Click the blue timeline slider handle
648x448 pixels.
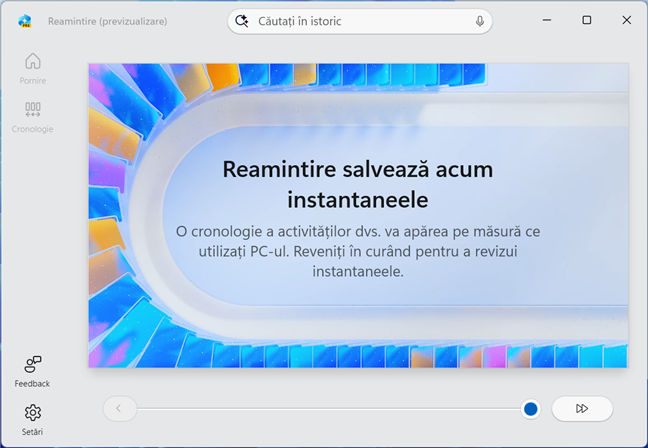click(x=530, y=409)
